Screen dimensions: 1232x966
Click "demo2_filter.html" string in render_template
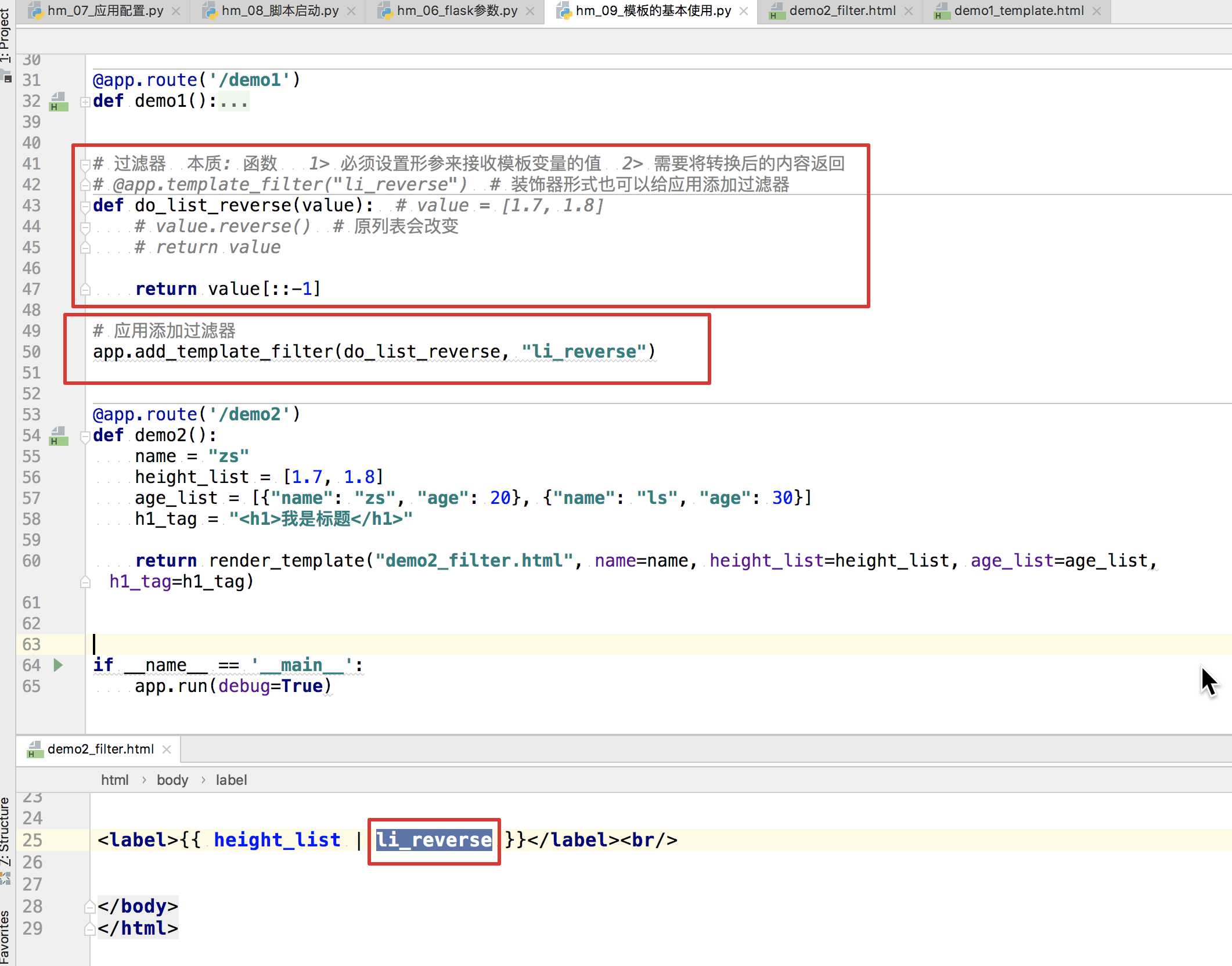click(x=474, y=561)
